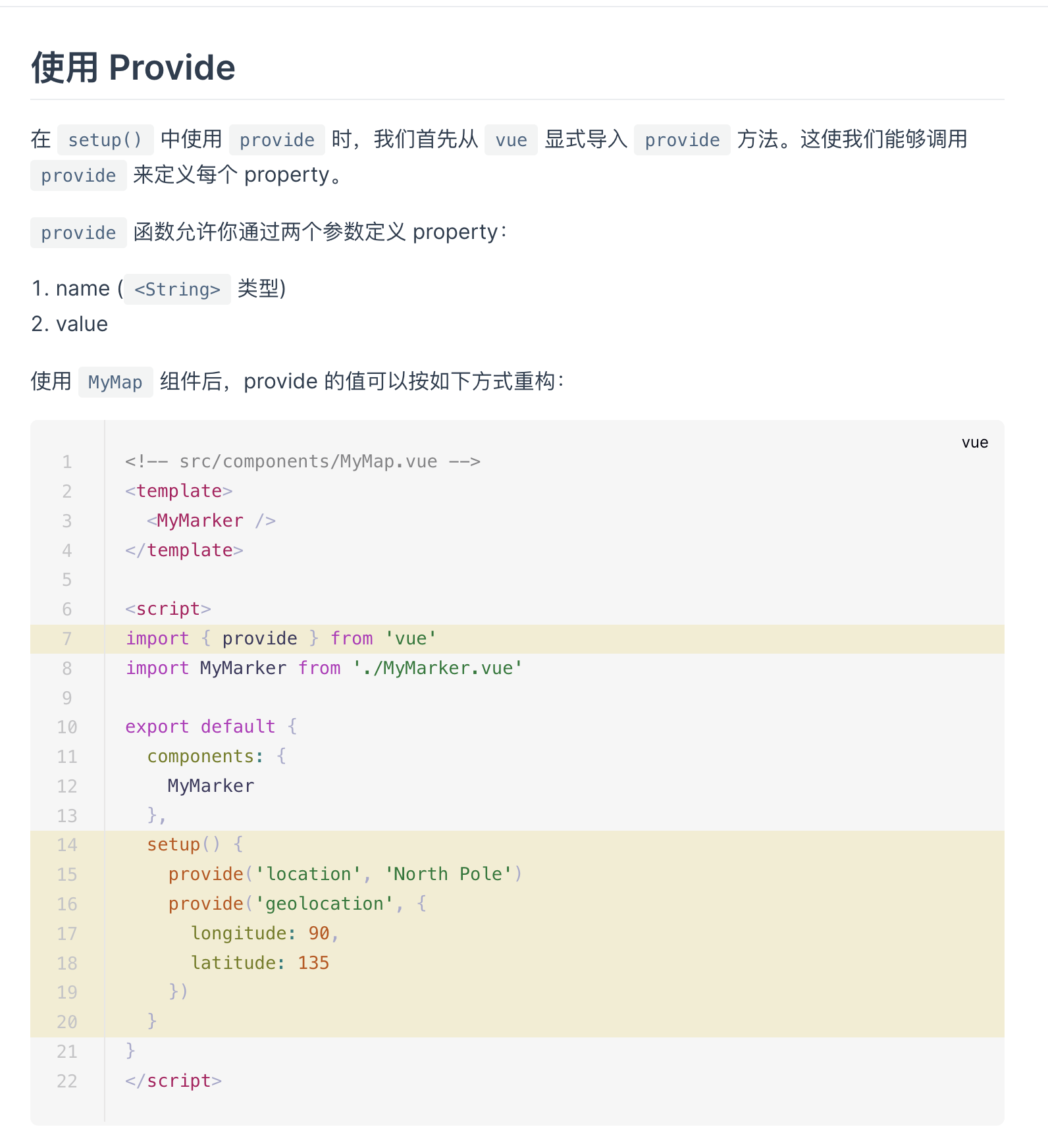
Task: Click the MyMarker self-closing tag
Action: [211, 521]
